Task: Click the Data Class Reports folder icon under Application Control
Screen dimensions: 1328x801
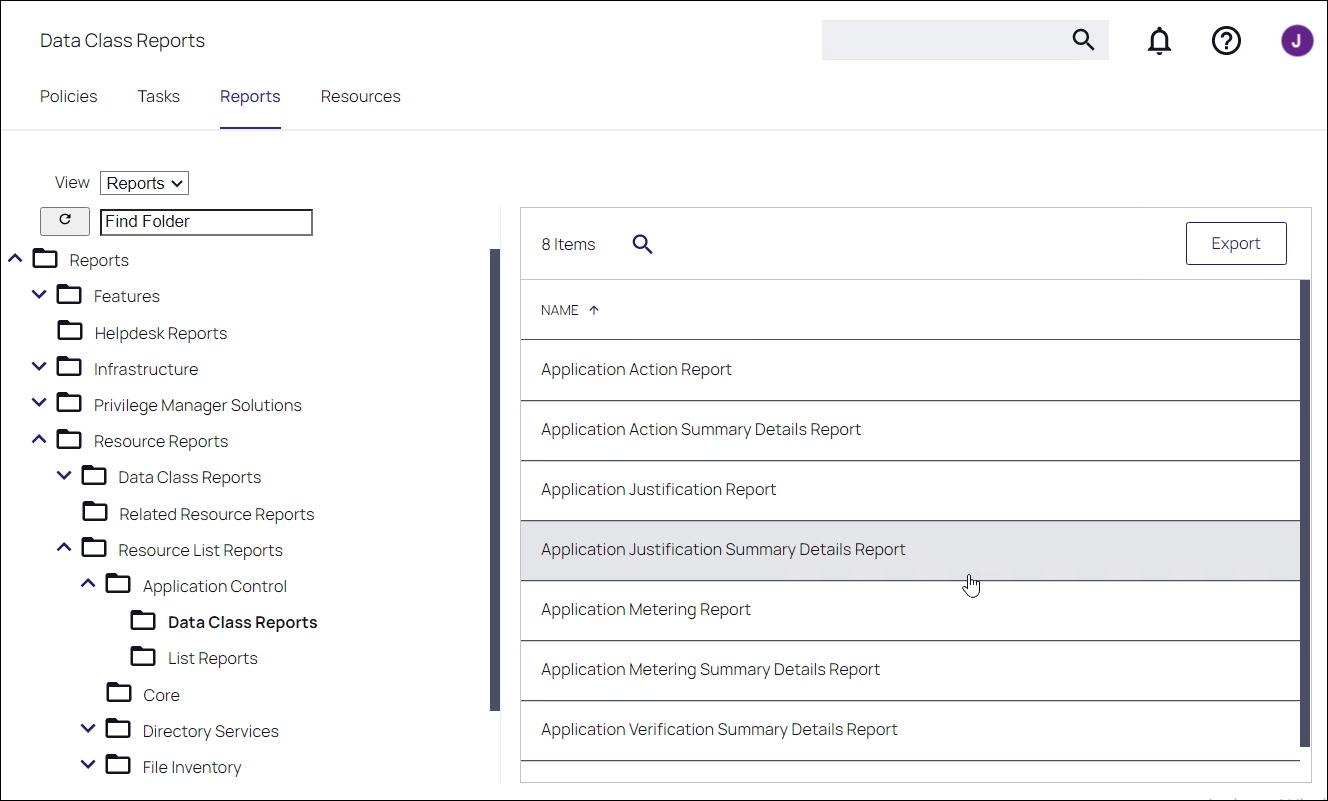Action: [x=143, y=620]
